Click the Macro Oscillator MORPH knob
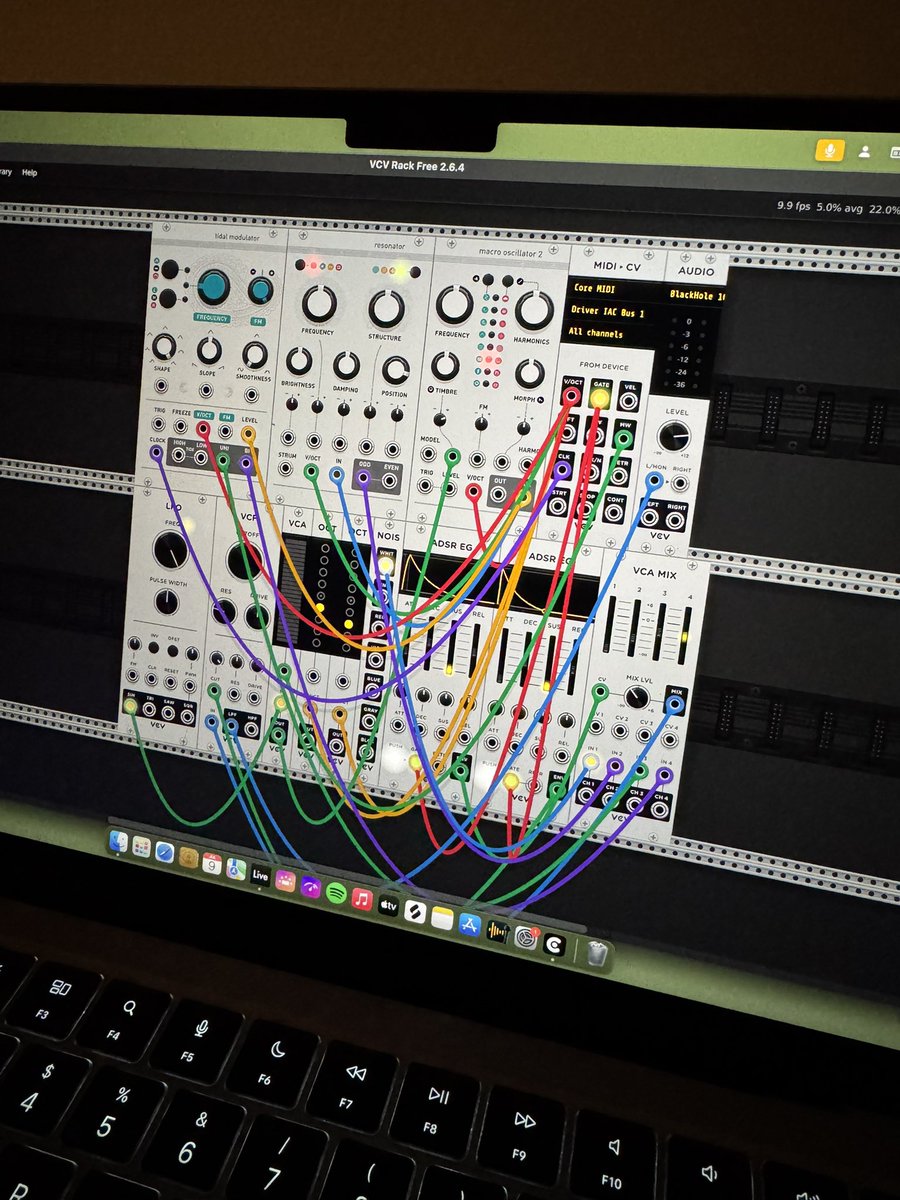Image resolution: width=900 pixels, height=1200 pixels. 529,374
